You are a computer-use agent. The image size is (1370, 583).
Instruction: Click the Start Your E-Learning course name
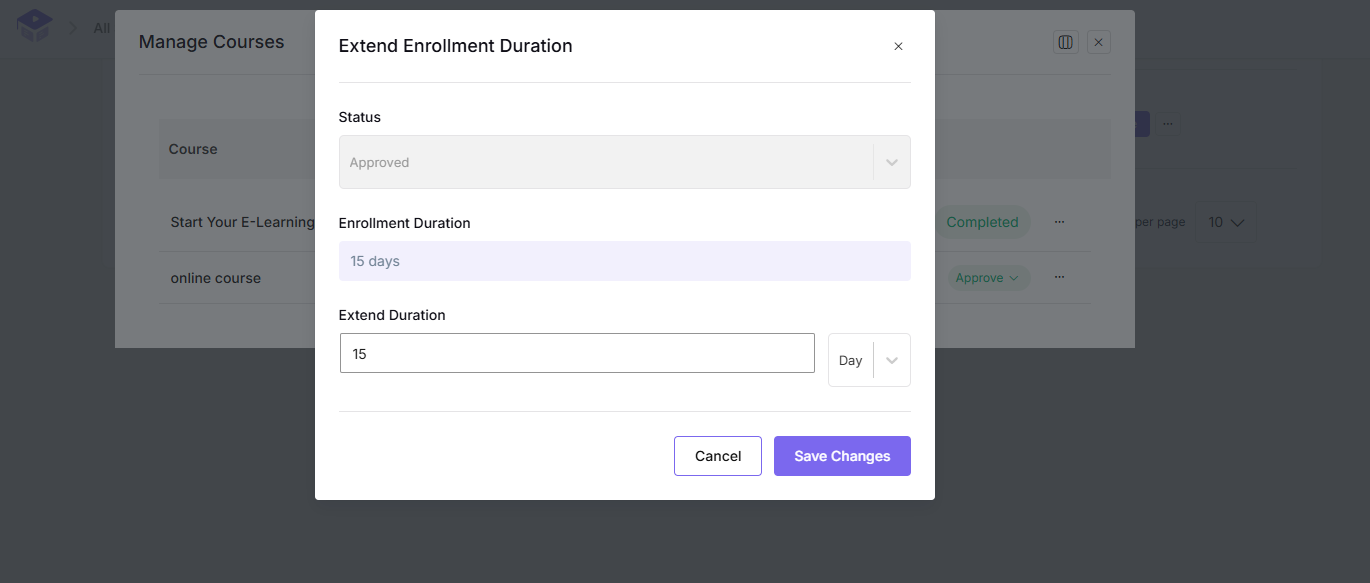pos(242,222)
